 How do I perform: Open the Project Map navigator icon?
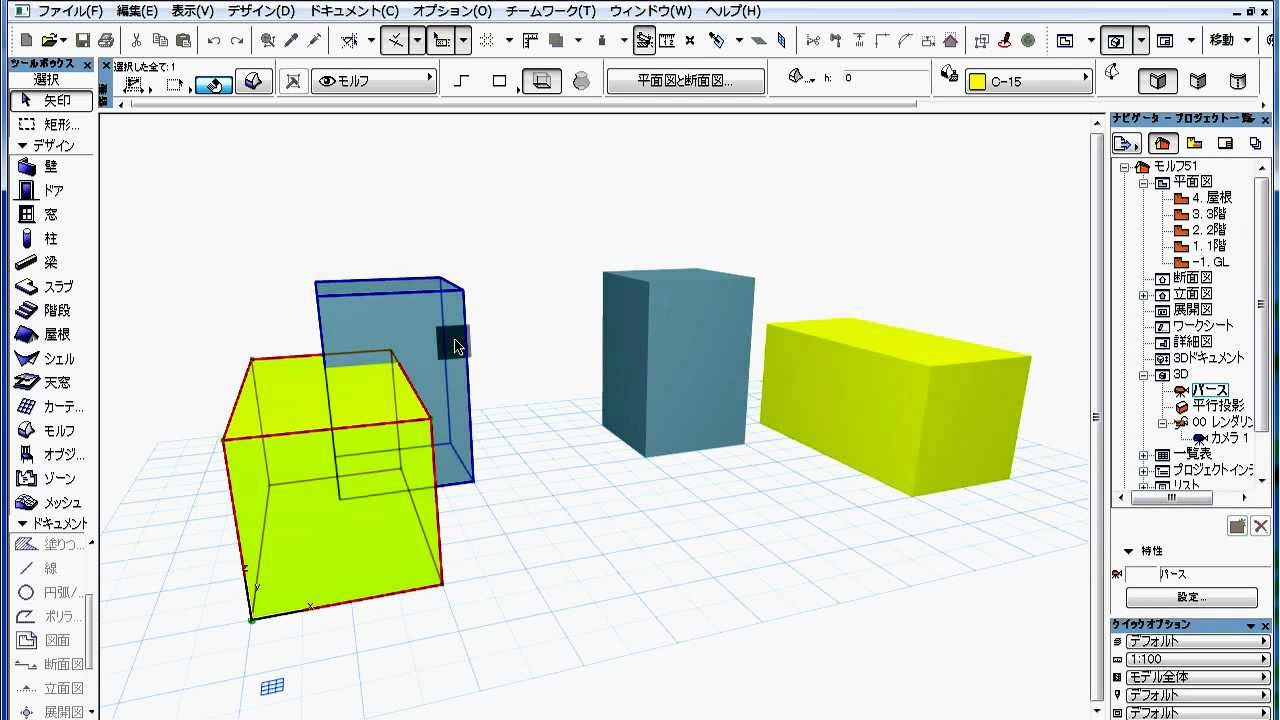[1161, 143]
